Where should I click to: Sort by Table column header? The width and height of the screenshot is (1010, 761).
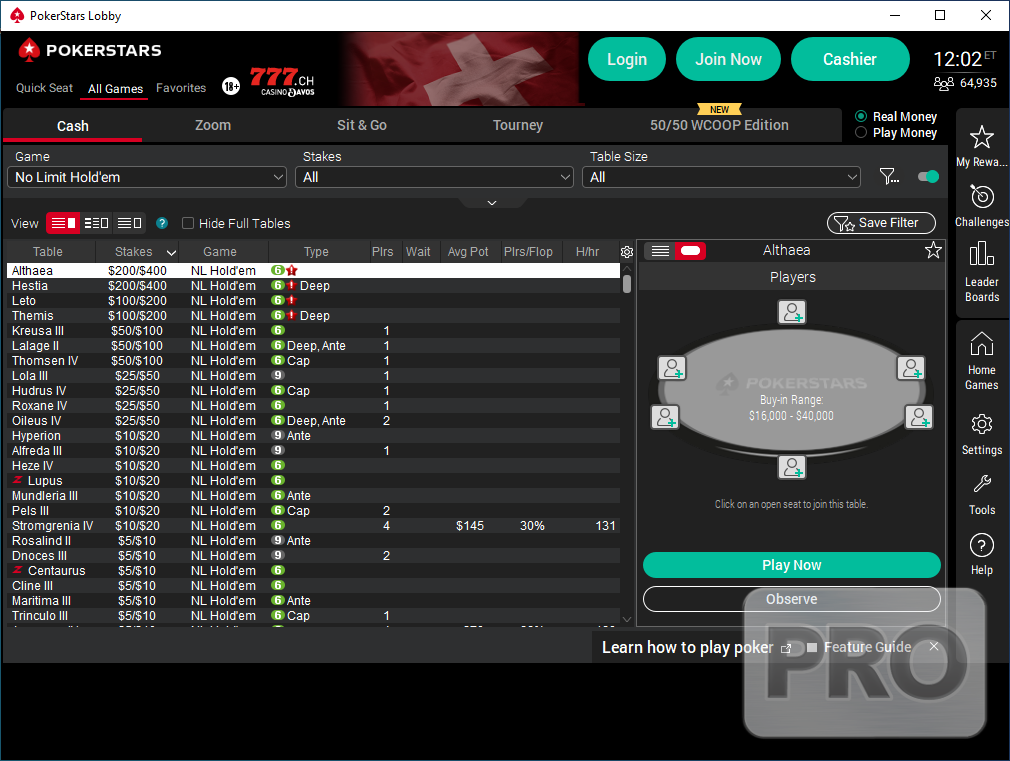click(48, 252)
